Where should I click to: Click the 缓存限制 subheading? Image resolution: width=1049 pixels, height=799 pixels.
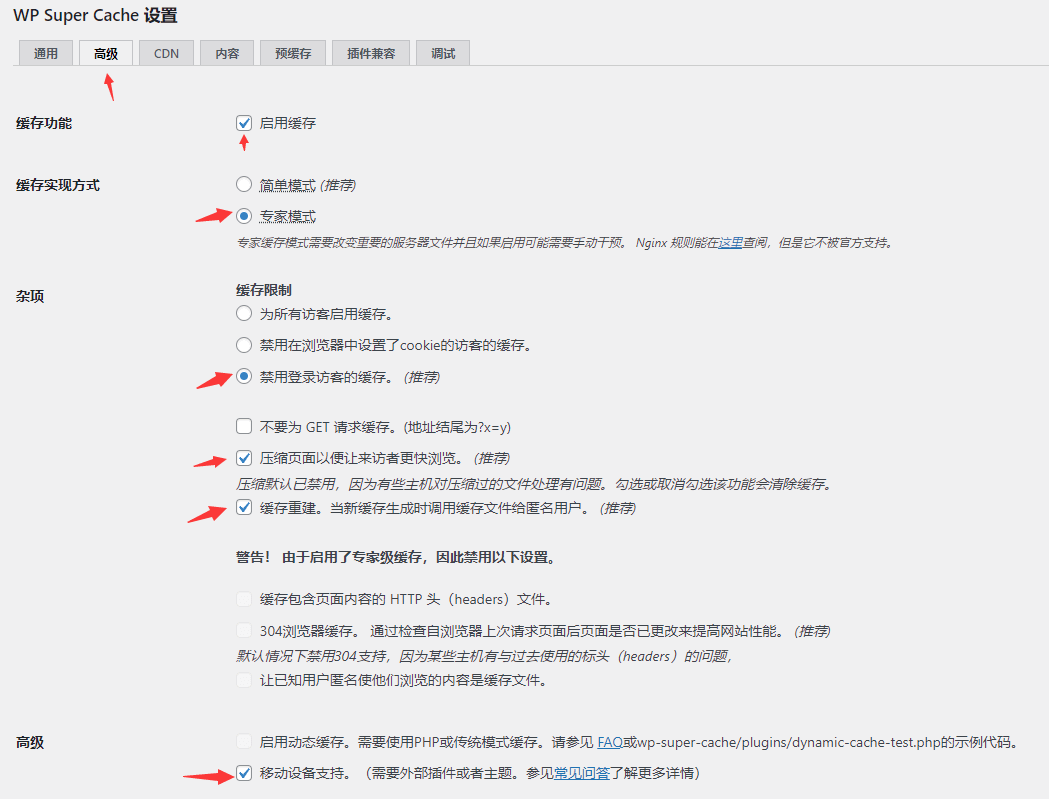[x=264, y=290]
